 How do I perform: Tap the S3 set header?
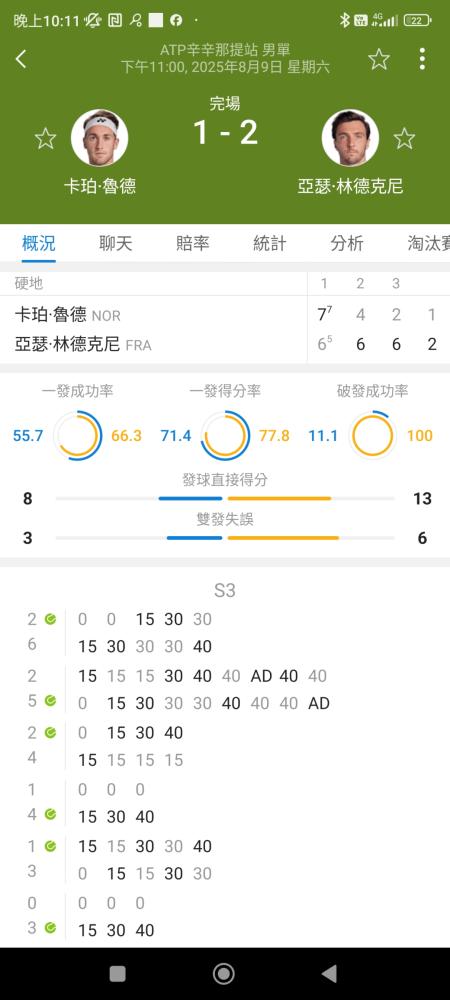pos(224,591)
